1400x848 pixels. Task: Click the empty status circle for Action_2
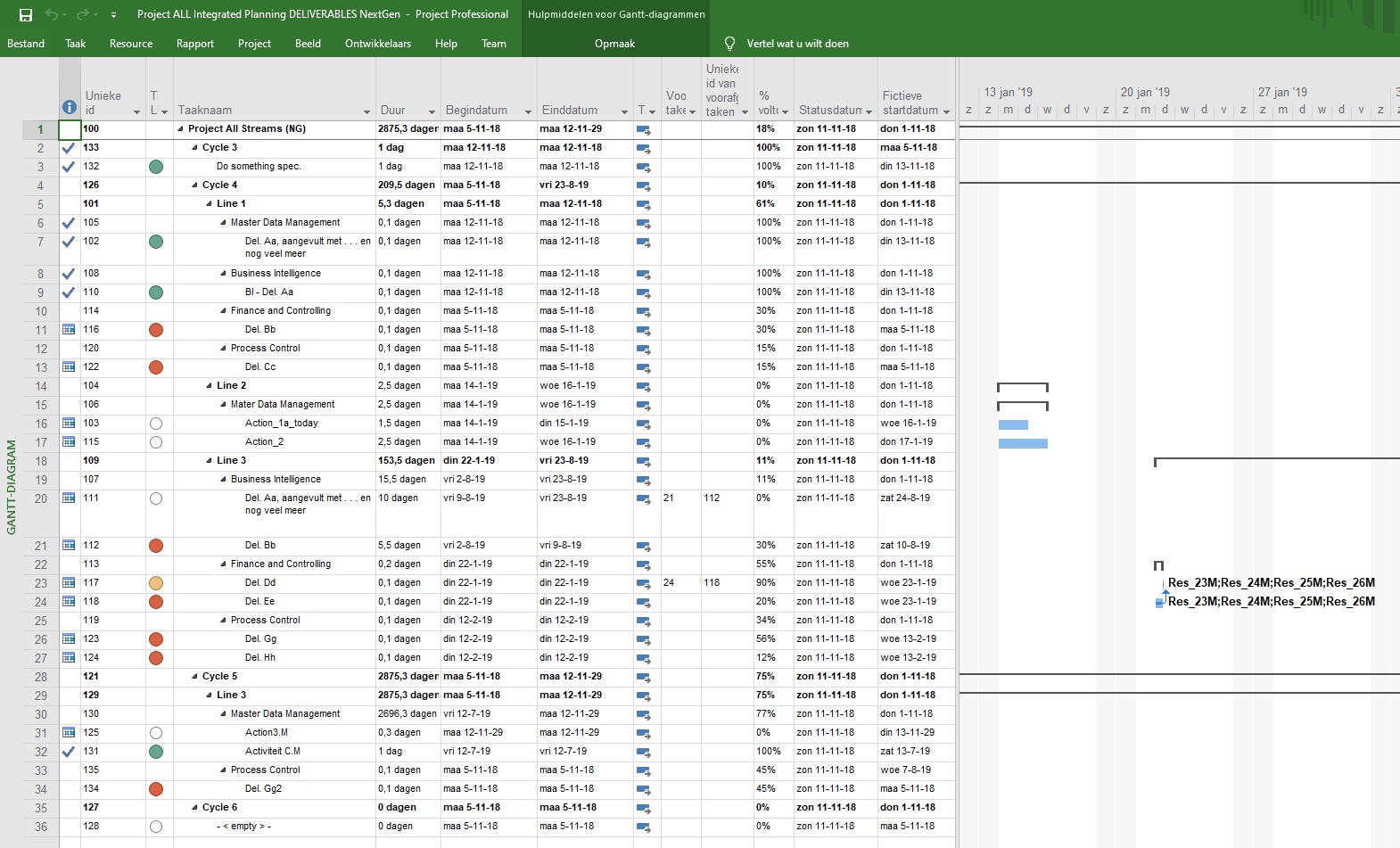pos(156,442)
